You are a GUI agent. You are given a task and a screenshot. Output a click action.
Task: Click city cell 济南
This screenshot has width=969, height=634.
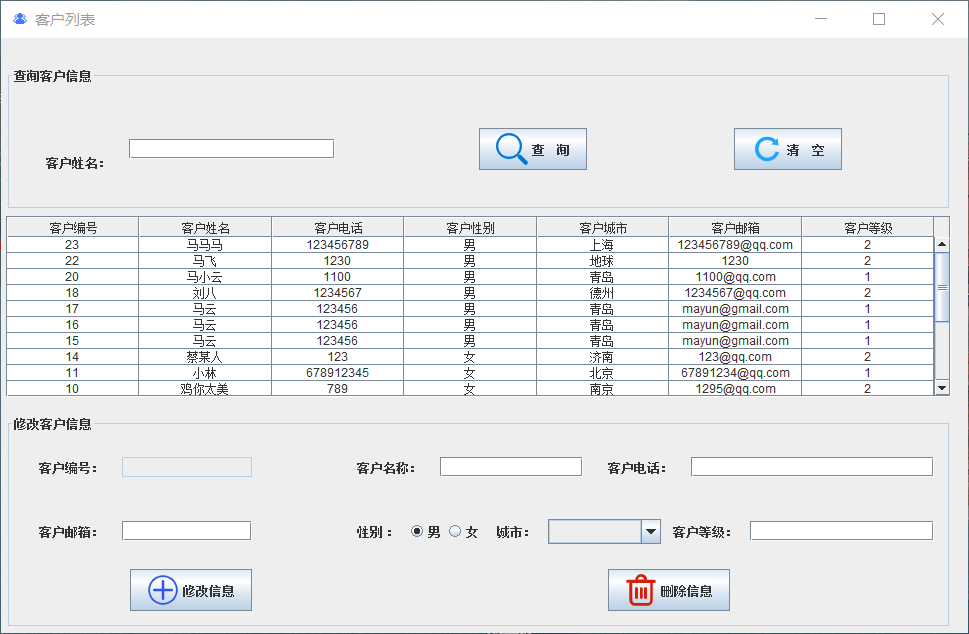(x=603, y=357)
